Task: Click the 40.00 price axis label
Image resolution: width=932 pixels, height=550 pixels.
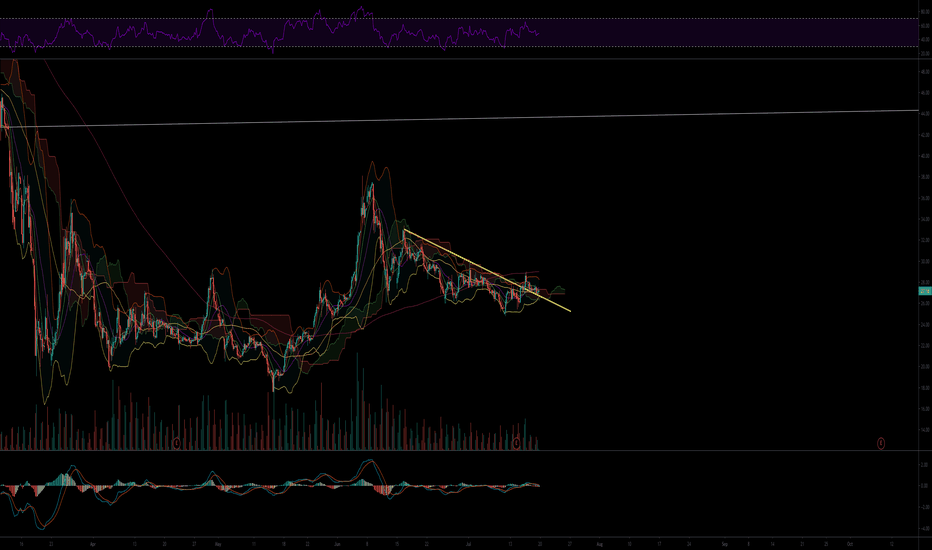Action: pyautogui.click(x=925, y=156)
